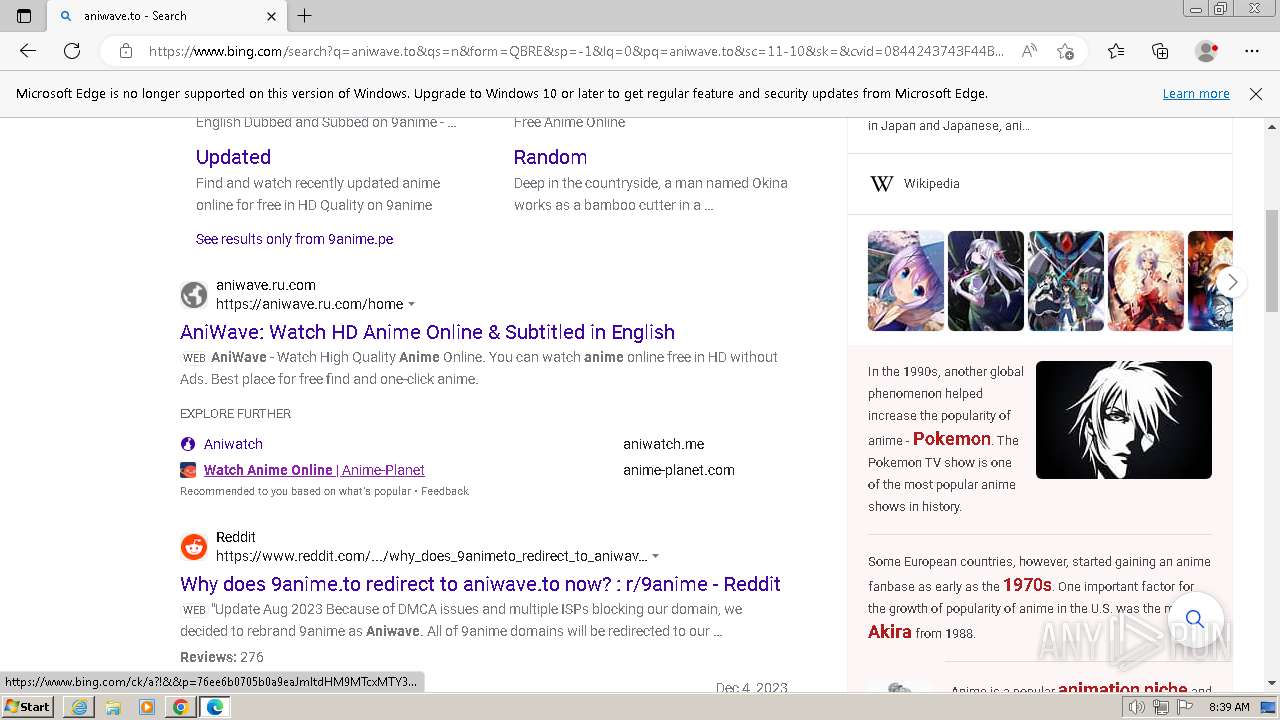Click the 1970s highlighted link
This screenshot has width=1280, height=720.
[1027, 585]
